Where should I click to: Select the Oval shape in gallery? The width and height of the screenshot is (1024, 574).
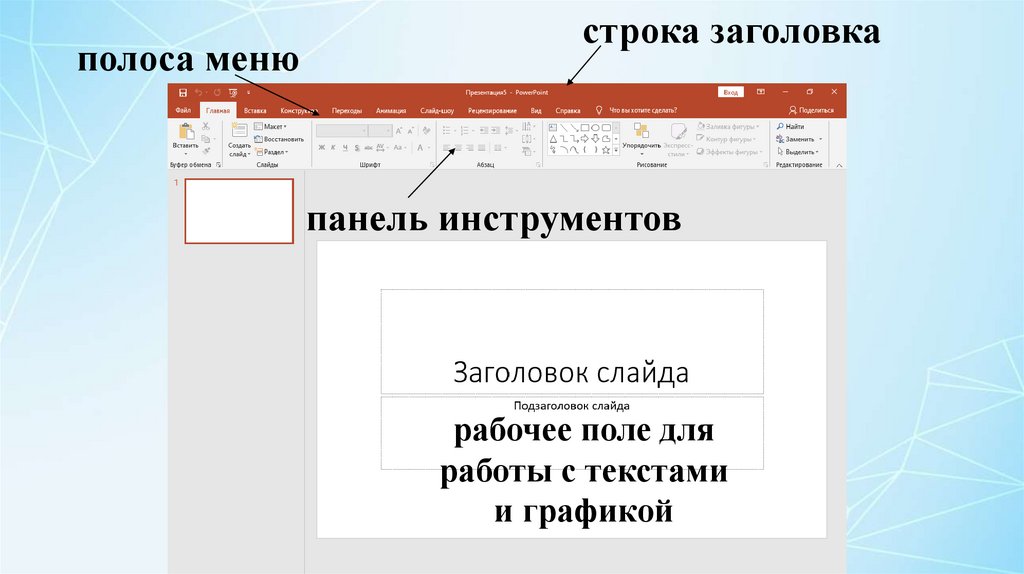click(x=596, y=127)
